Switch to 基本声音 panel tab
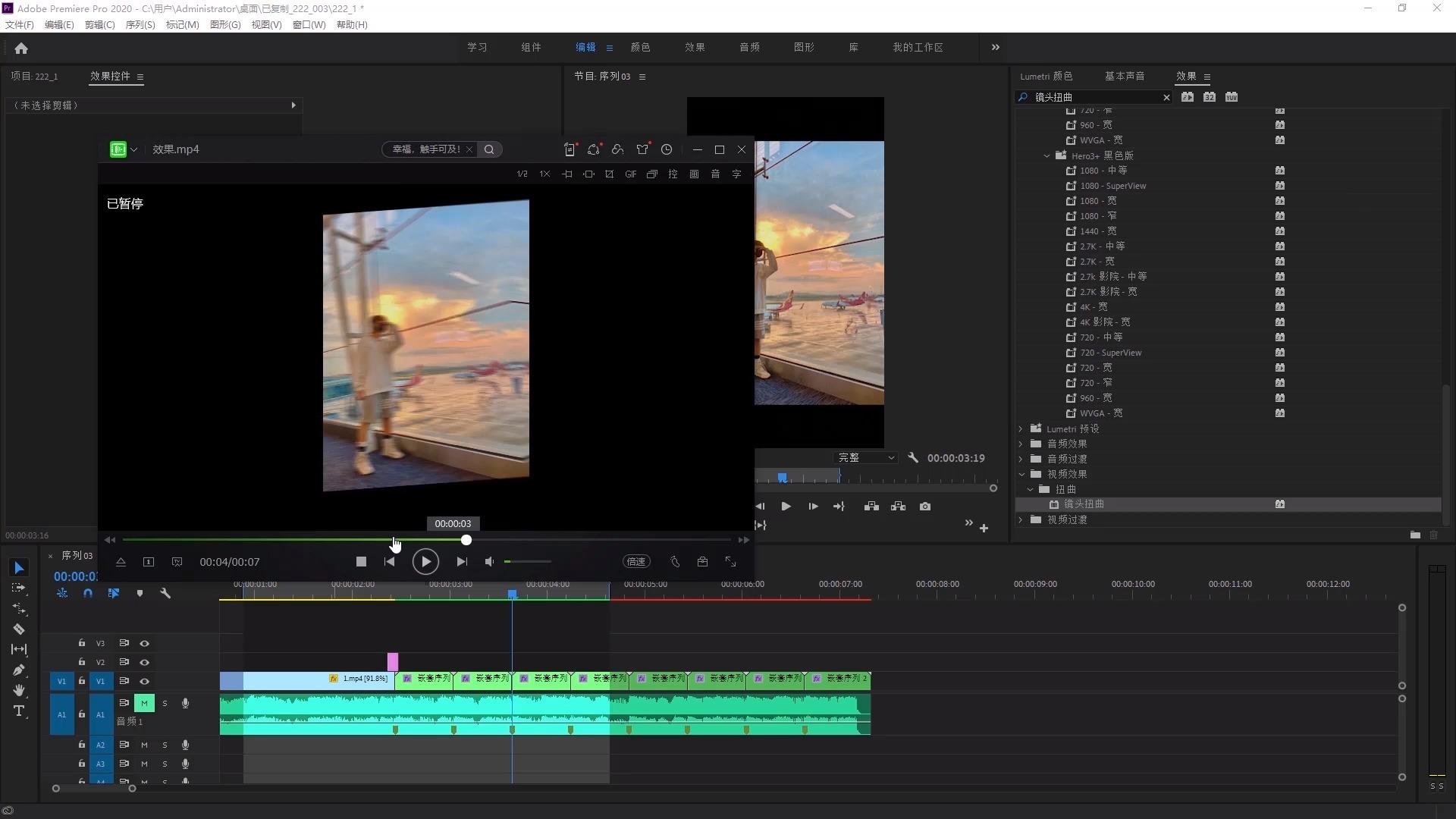1456x819 pixels. [x=1125, y=77]
